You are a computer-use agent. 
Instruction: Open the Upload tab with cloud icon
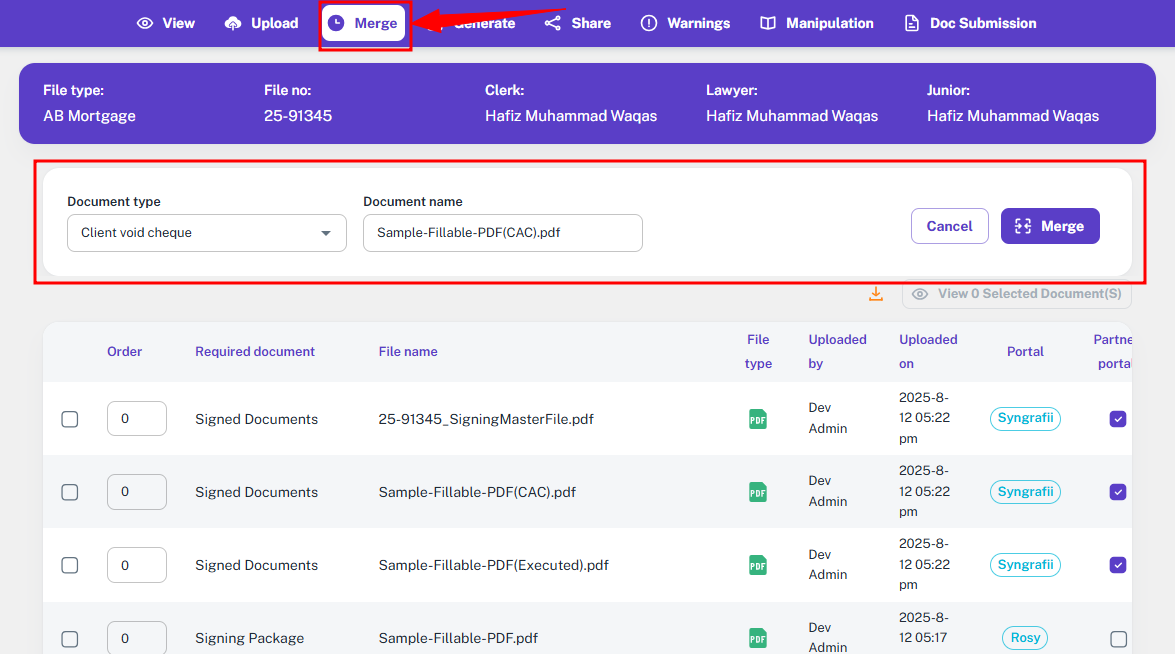point(262,23)
